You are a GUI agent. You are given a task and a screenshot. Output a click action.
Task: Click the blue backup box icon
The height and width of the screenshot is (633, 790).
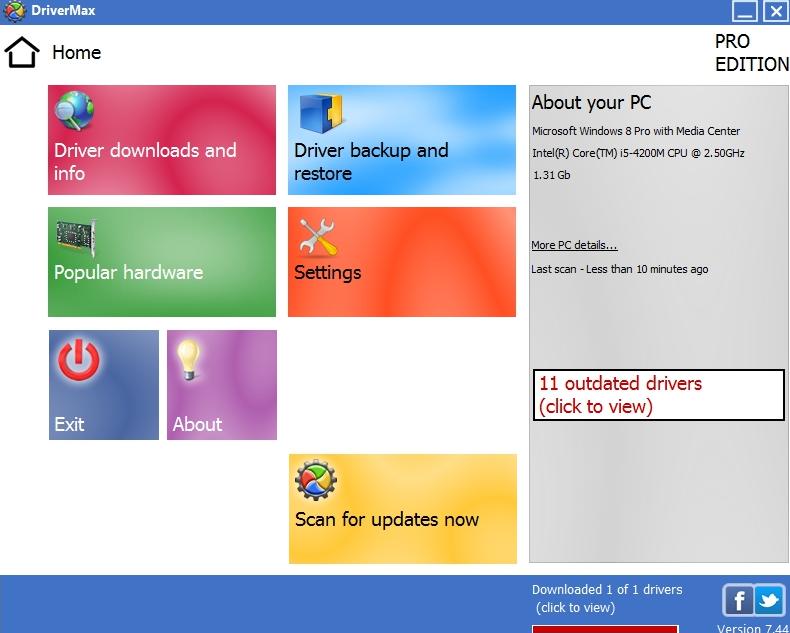pyautogui.click(x=321, y=113)
